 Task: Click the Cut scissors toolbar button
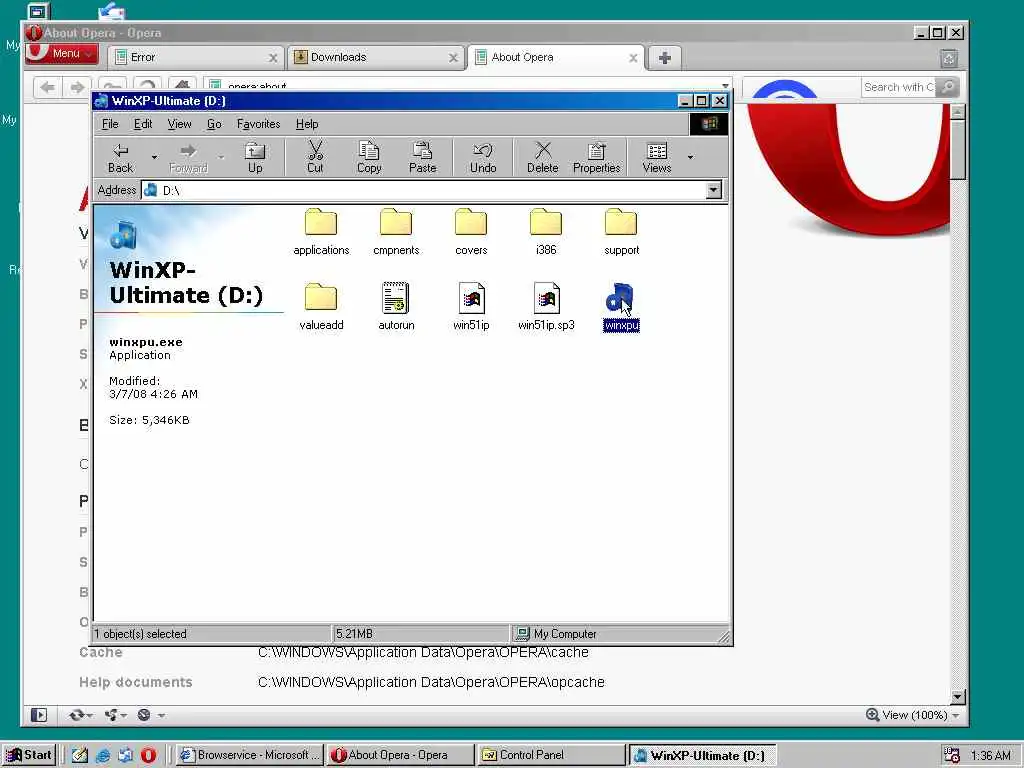pyautogui.click(x=315, y=157)
